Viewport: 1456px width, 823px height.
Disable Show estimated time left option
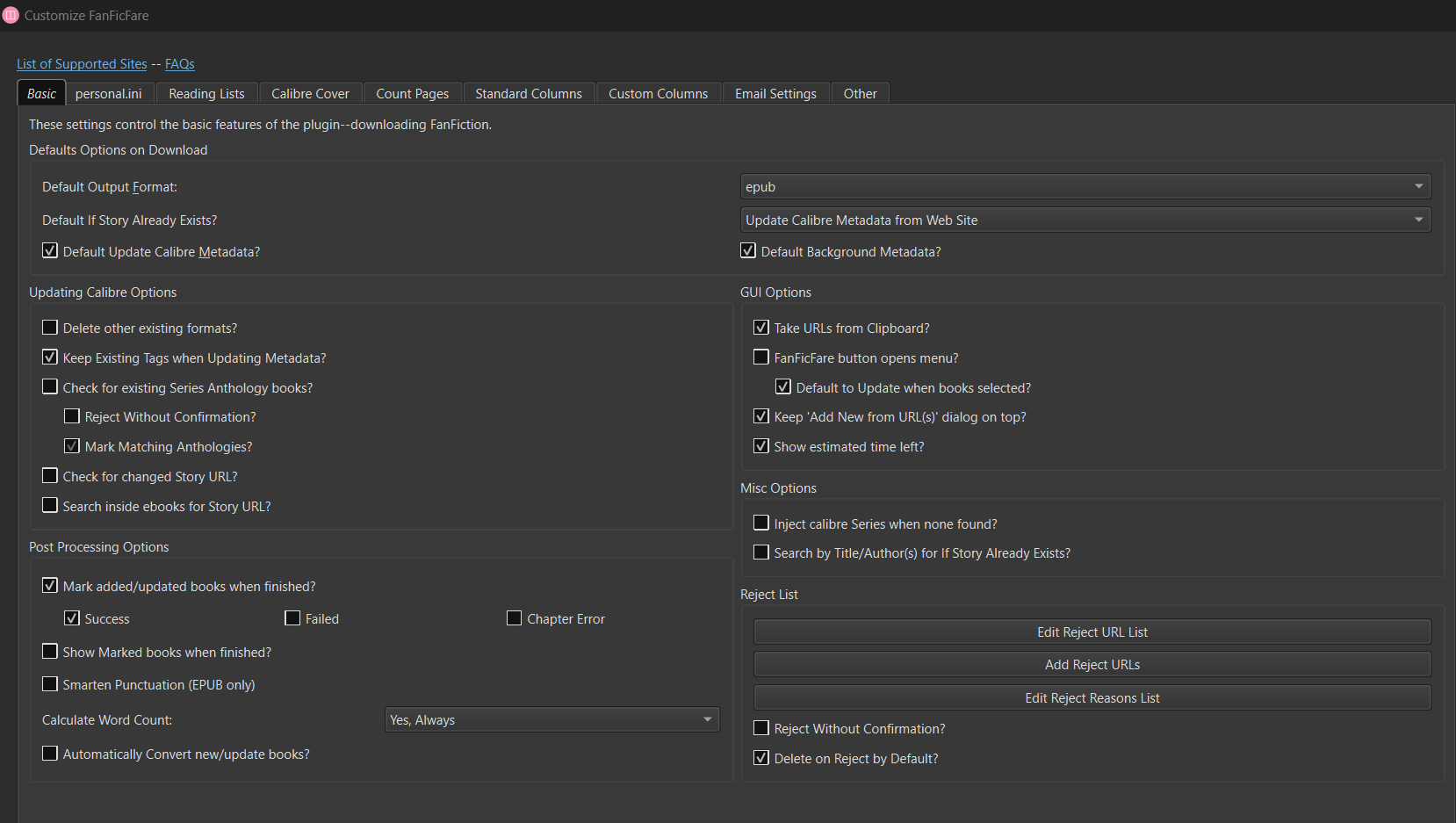click(761, 446)
